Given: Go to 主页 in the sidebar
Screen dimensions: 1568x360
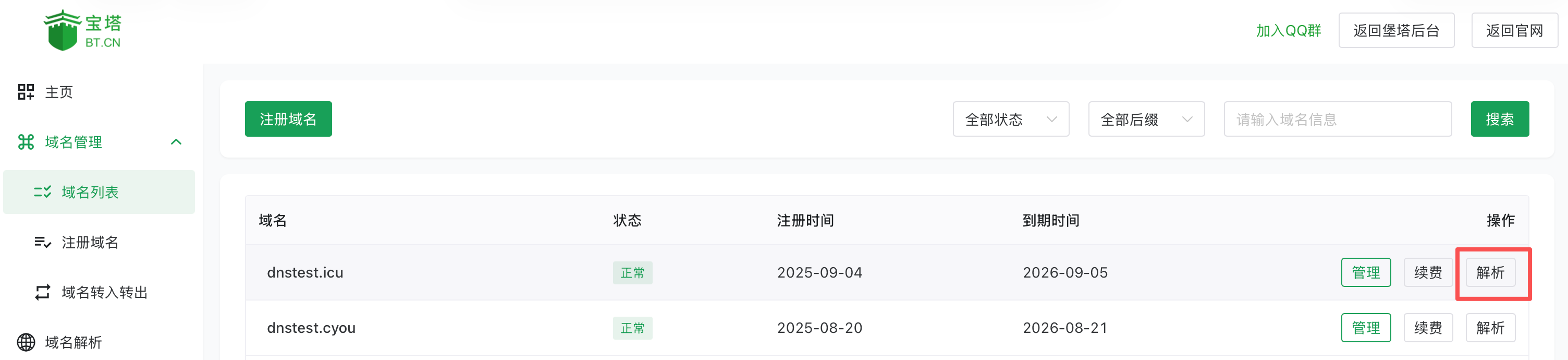Looking at the screenshot, I should click(59, 92).
